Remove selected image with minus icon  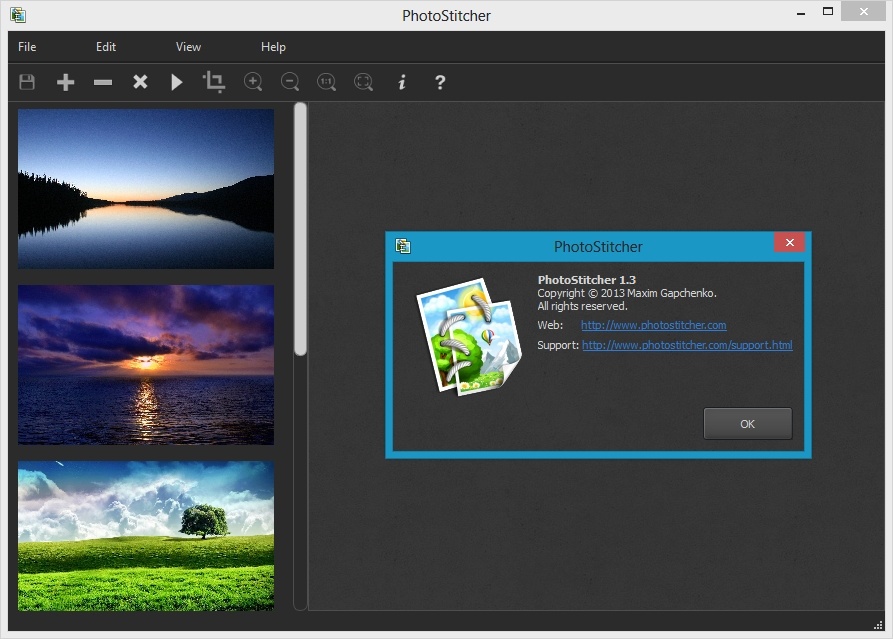[x=103, y=82]
